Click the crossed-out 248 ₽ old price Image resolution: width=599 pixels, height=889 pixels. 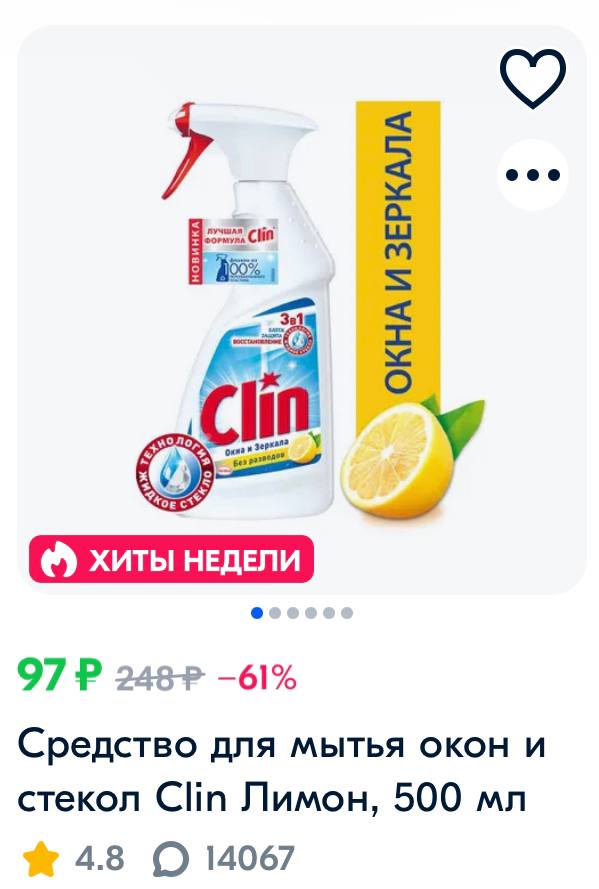tap(160, 677)
